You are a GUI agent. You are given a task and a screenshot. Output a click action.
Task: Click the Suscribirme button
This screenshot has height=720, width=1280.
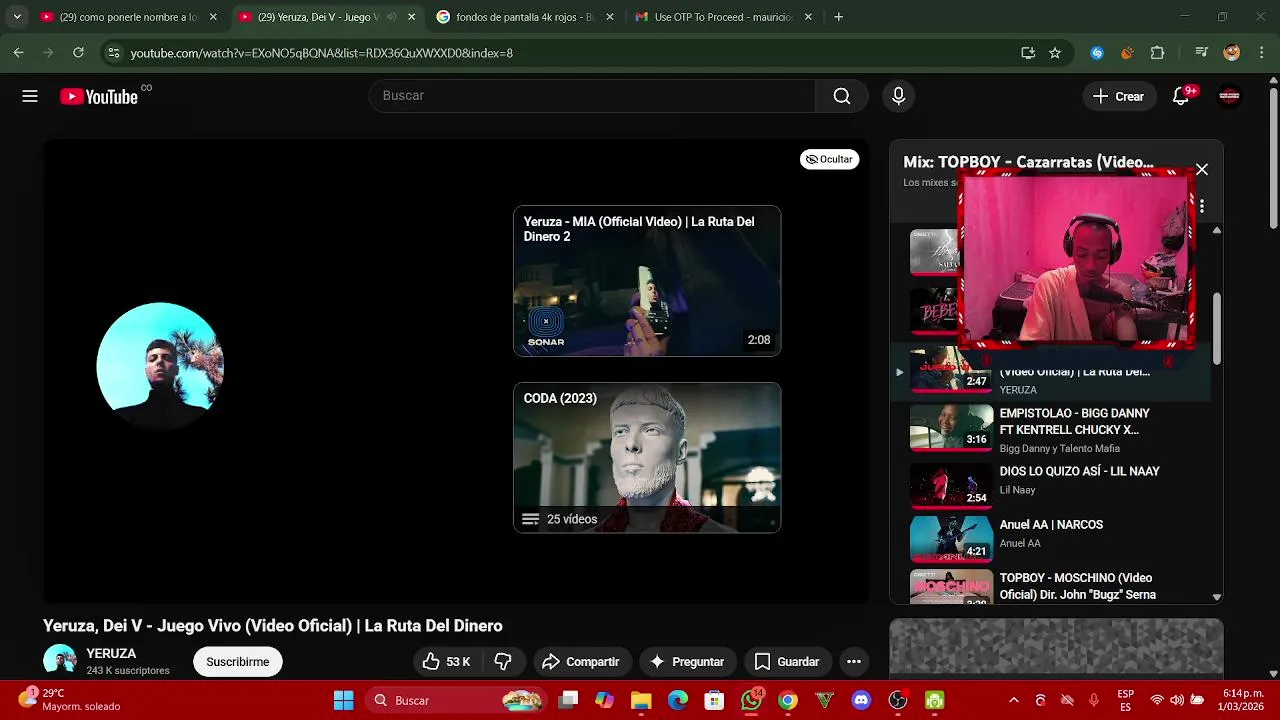(238, 662)
